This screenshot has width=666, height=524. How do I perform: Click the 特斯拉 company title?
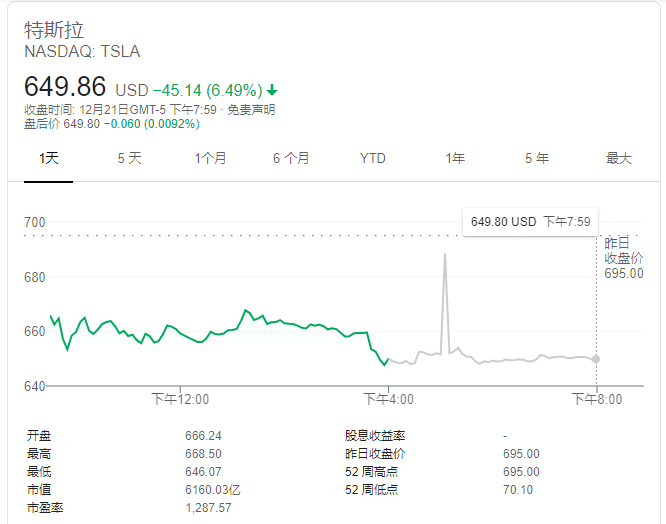coord(54,30)
